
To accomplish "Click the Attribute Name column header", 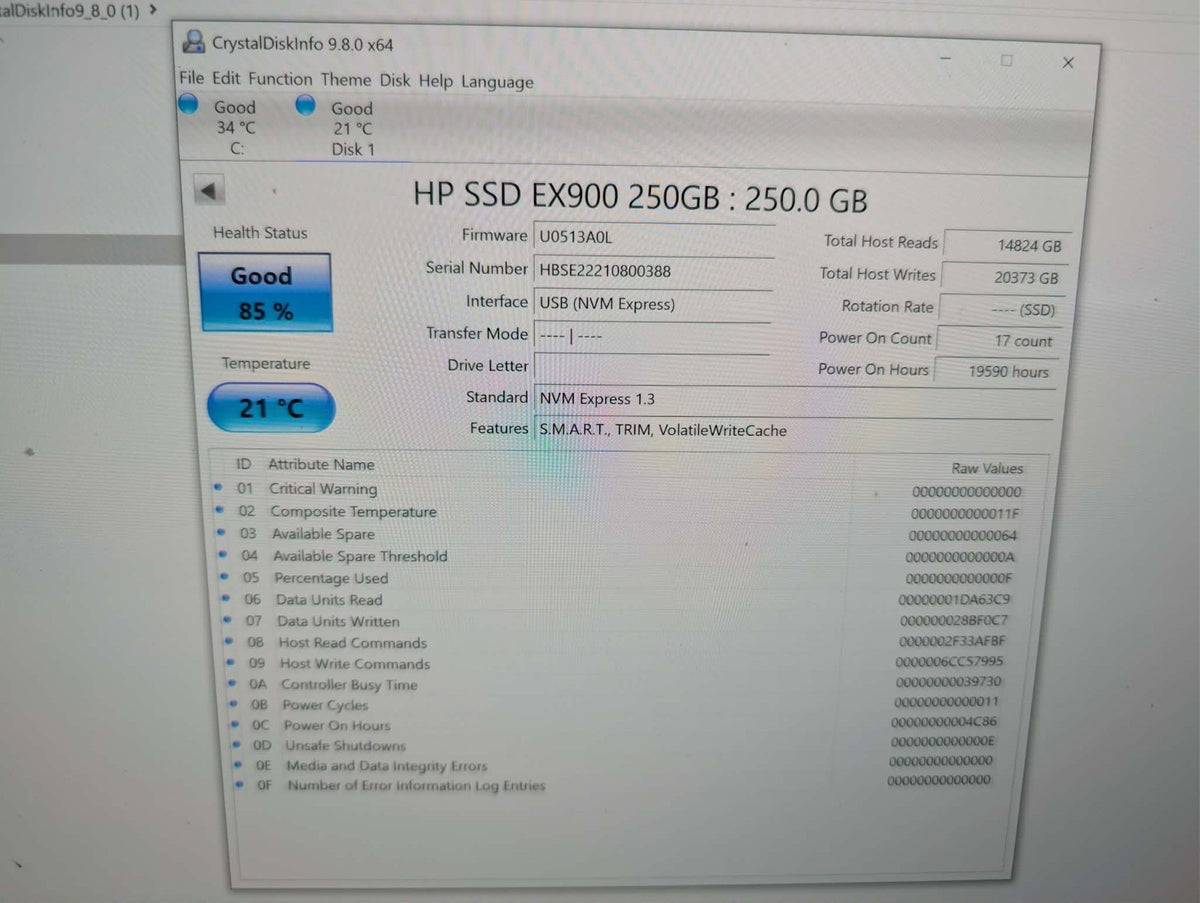I will coord(321,465).
